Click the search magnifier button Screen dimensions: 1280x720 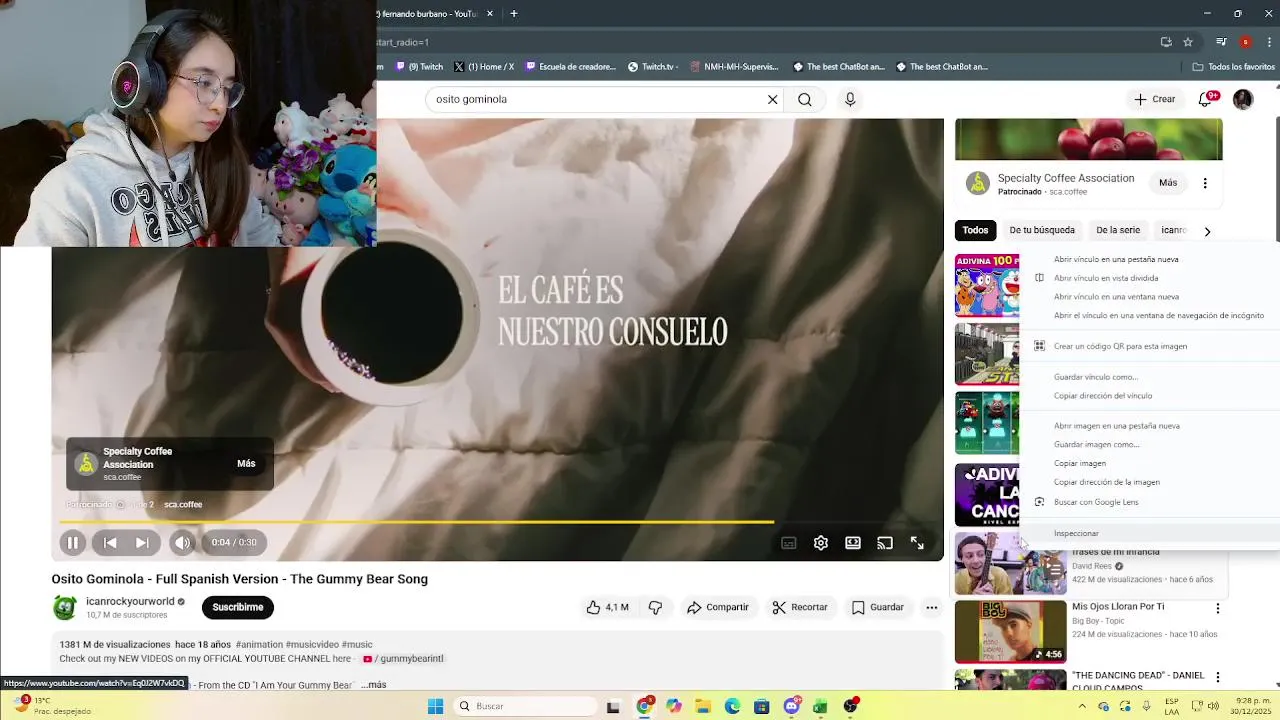click(x=804, y=99)
